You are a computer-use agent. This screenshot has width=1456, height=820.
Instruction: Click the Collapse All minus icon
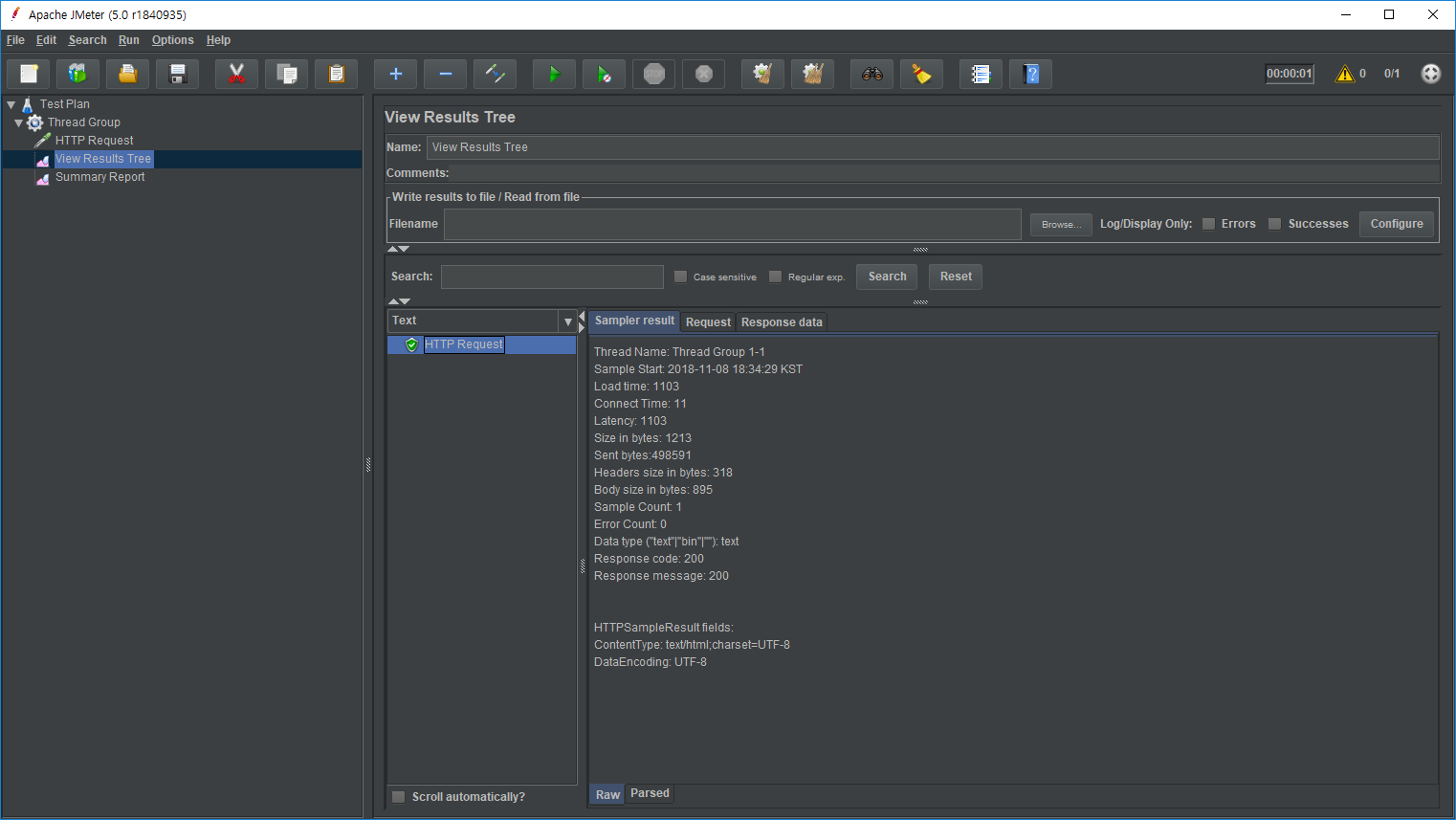point(446,74)
